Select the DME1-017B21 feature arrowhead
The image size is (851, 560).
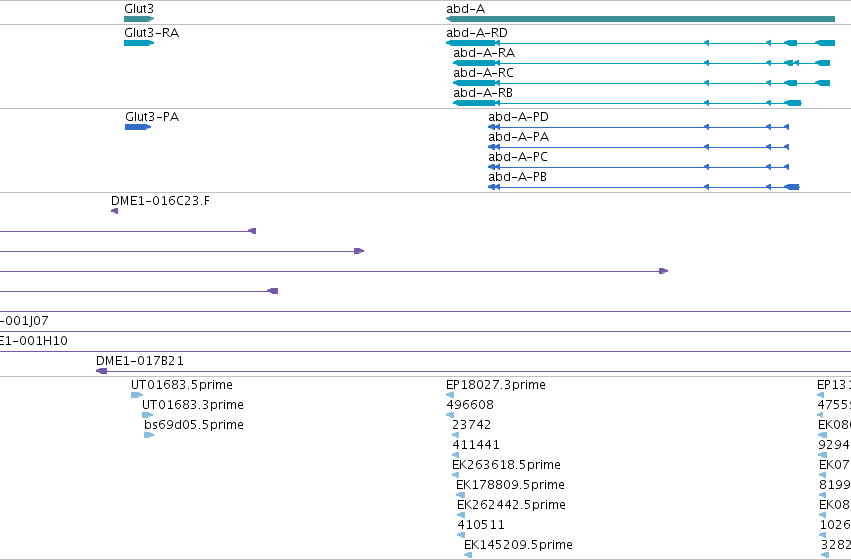101,371
